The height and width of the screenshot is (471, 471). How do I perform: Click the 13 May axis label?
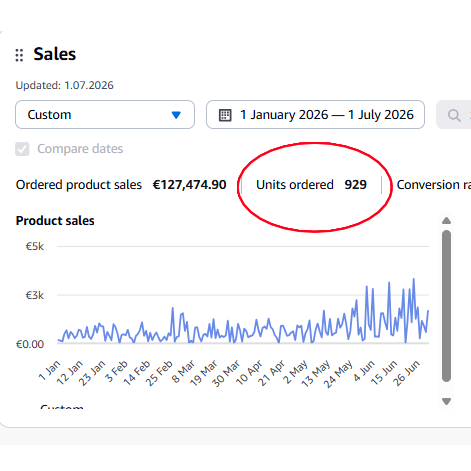click(x=316, y=374)
